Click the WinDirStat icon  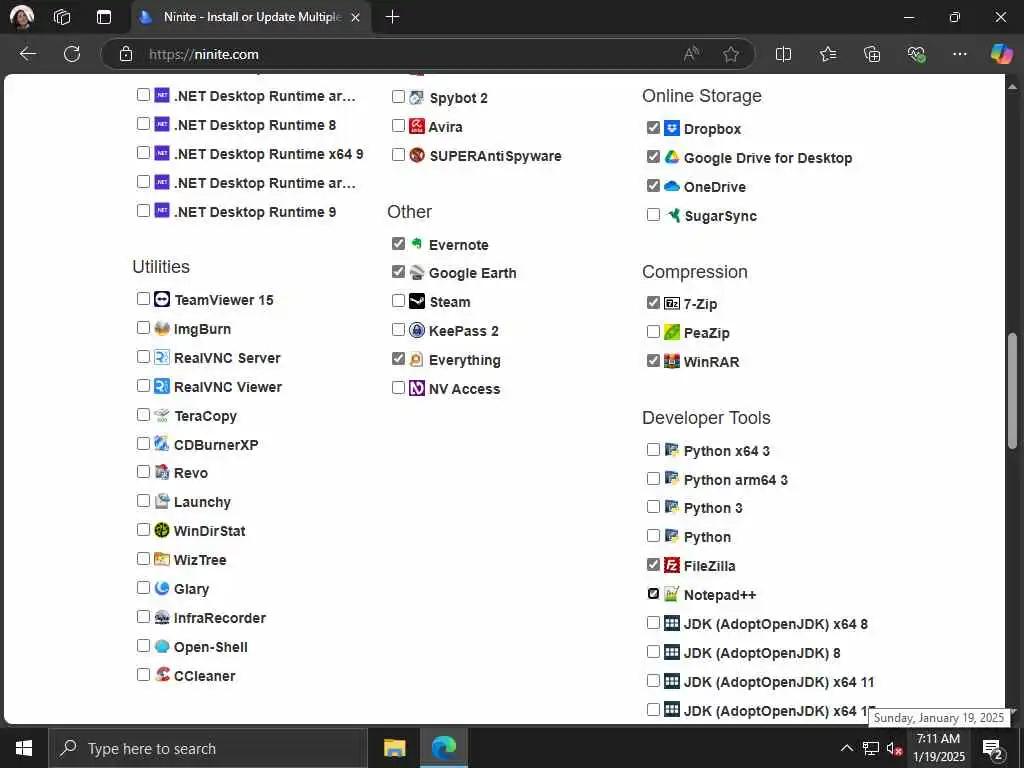pos(162,530)
